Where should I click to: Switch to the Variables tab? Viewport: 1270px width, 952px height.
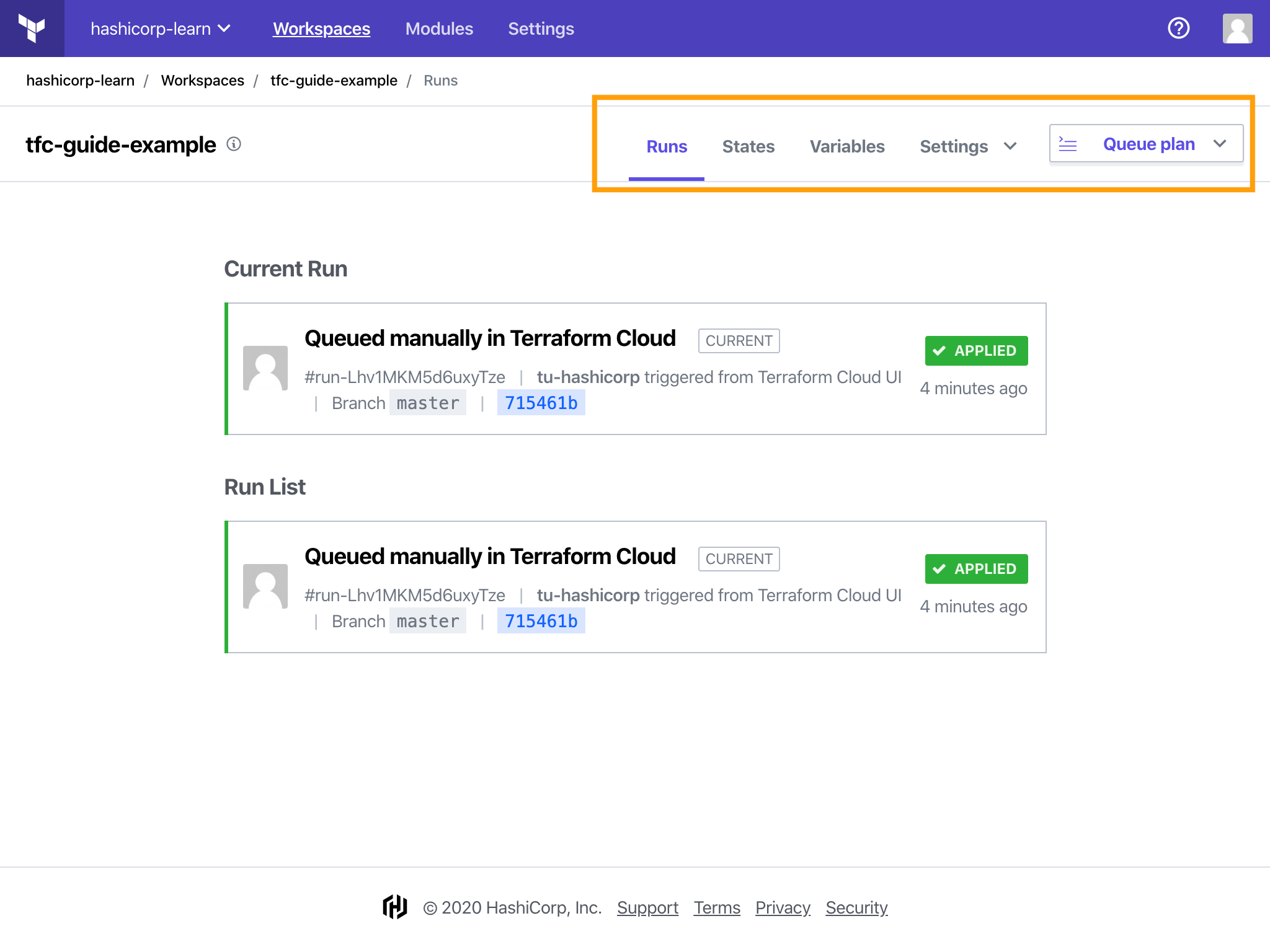coord(846,146)
